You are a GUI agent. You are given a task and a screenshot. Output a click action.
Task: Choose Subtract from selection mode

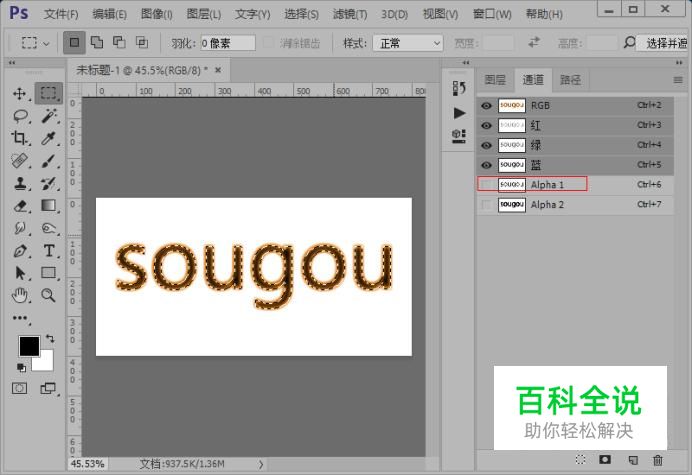click(x=119, y=42)
